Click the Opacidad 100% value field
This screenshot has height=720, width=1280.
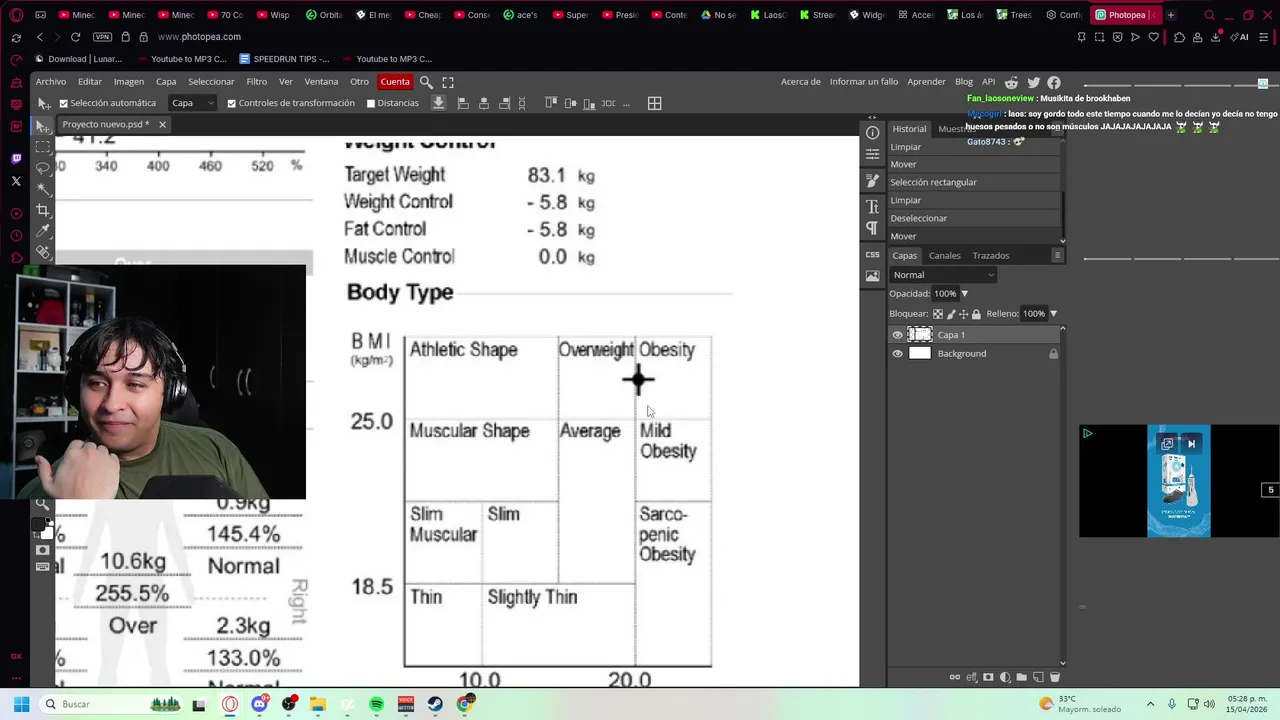[945, 294]
